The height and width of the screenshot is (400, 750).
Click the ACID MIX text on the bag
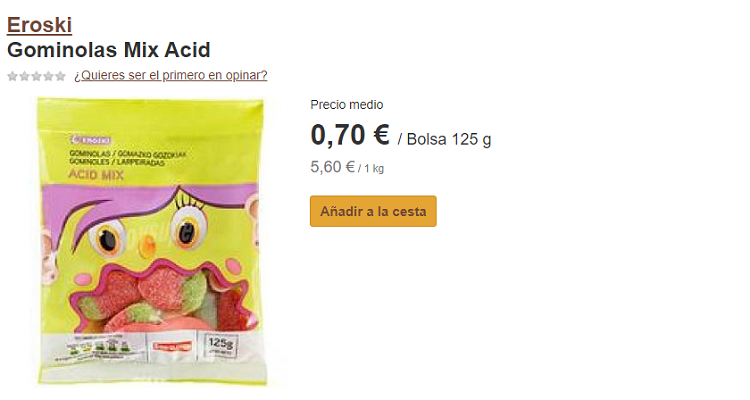(96, 175)
